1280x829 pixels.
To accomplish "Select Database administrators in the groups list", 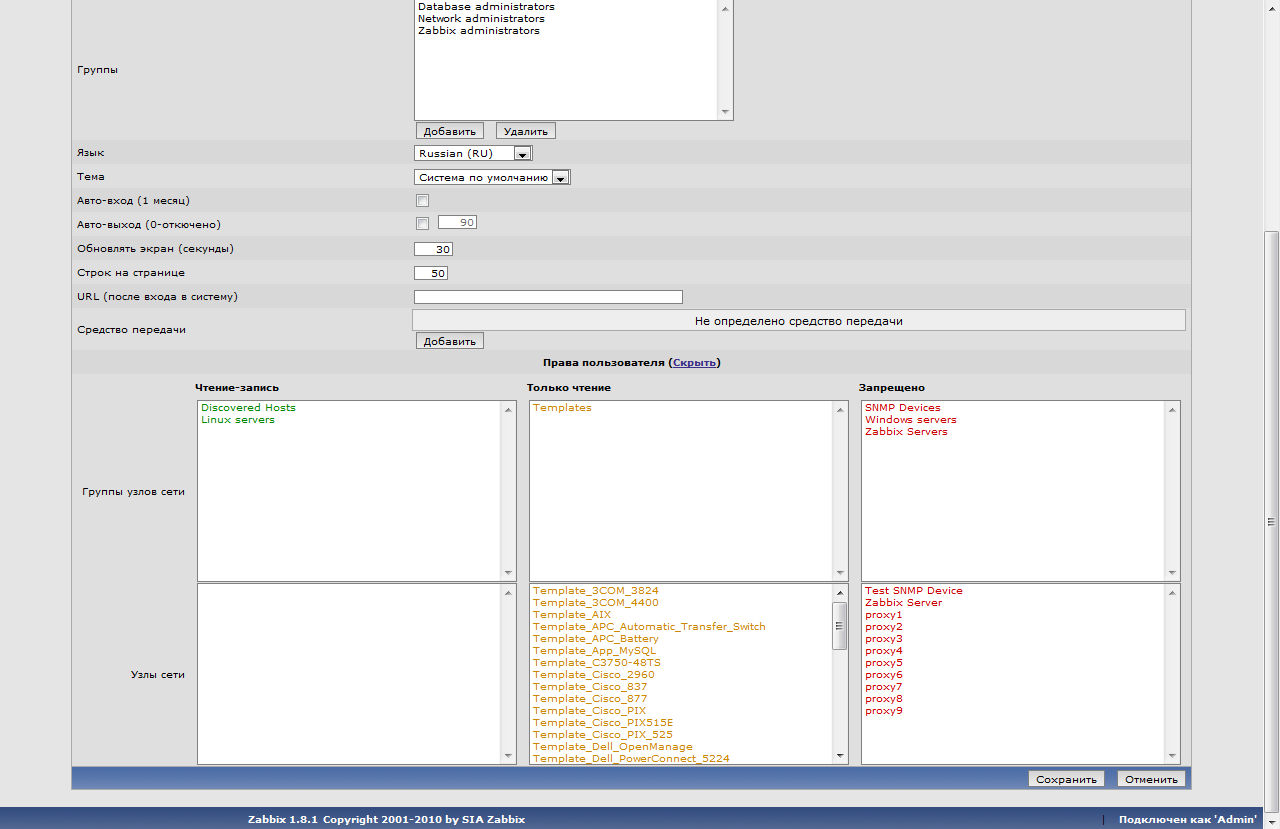I will point(486,7).
